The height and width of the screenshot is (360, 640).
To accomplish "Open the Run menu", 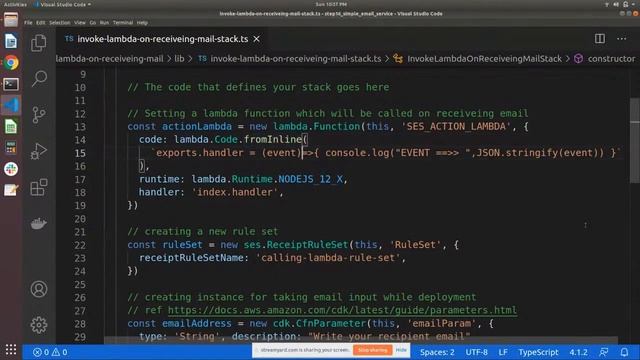I will (104, 23).
